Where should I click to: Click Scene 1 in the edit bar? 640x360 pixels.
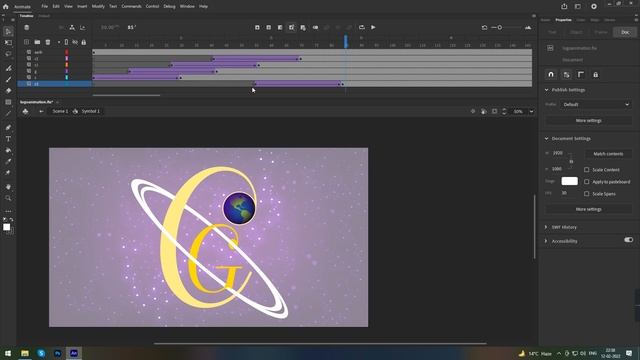tap(60, 111)
